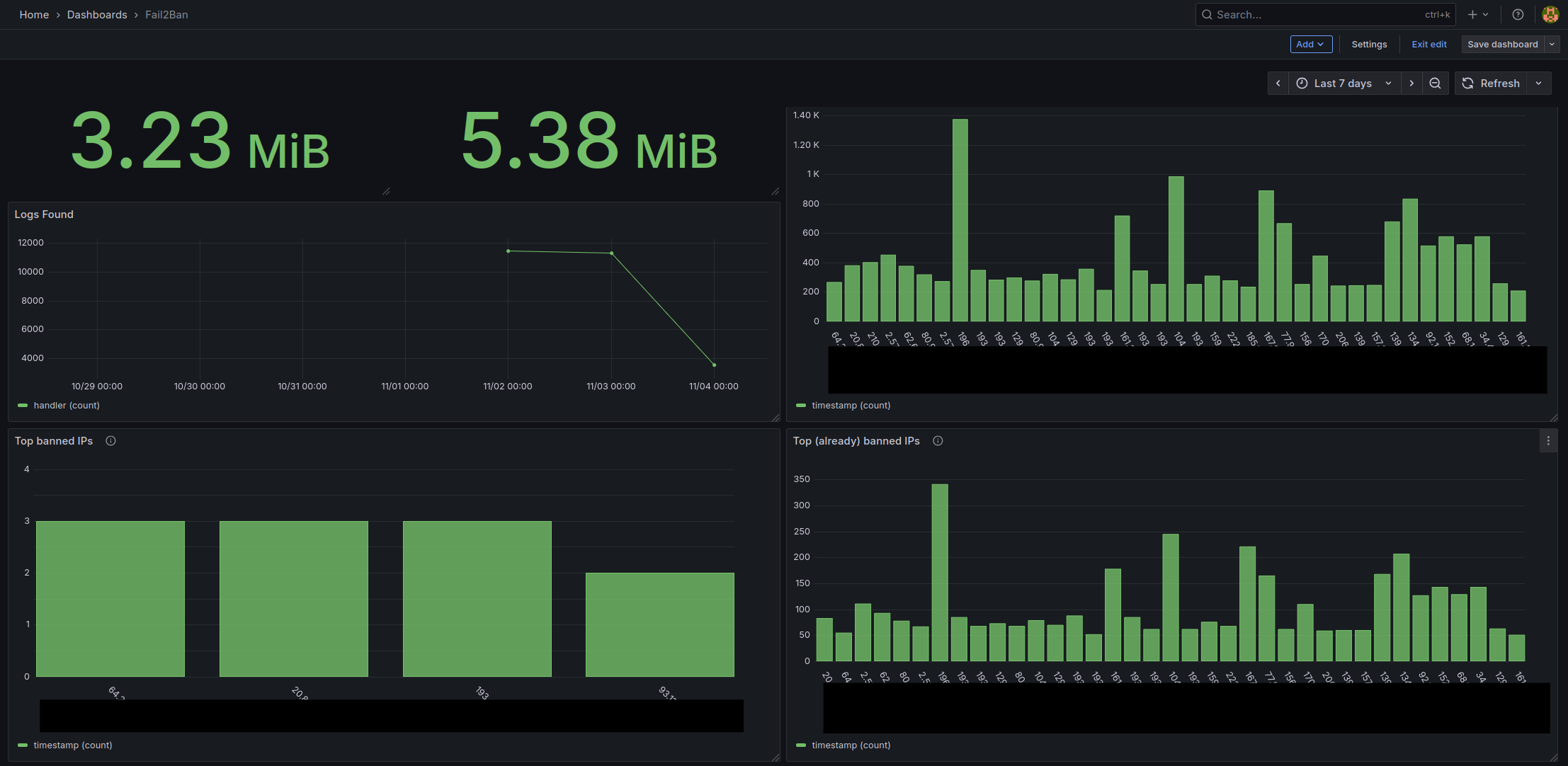Viewport: 1568px width, 766px height.
Task: Shift time range backward with left arrow
Action: [1278, 83]
